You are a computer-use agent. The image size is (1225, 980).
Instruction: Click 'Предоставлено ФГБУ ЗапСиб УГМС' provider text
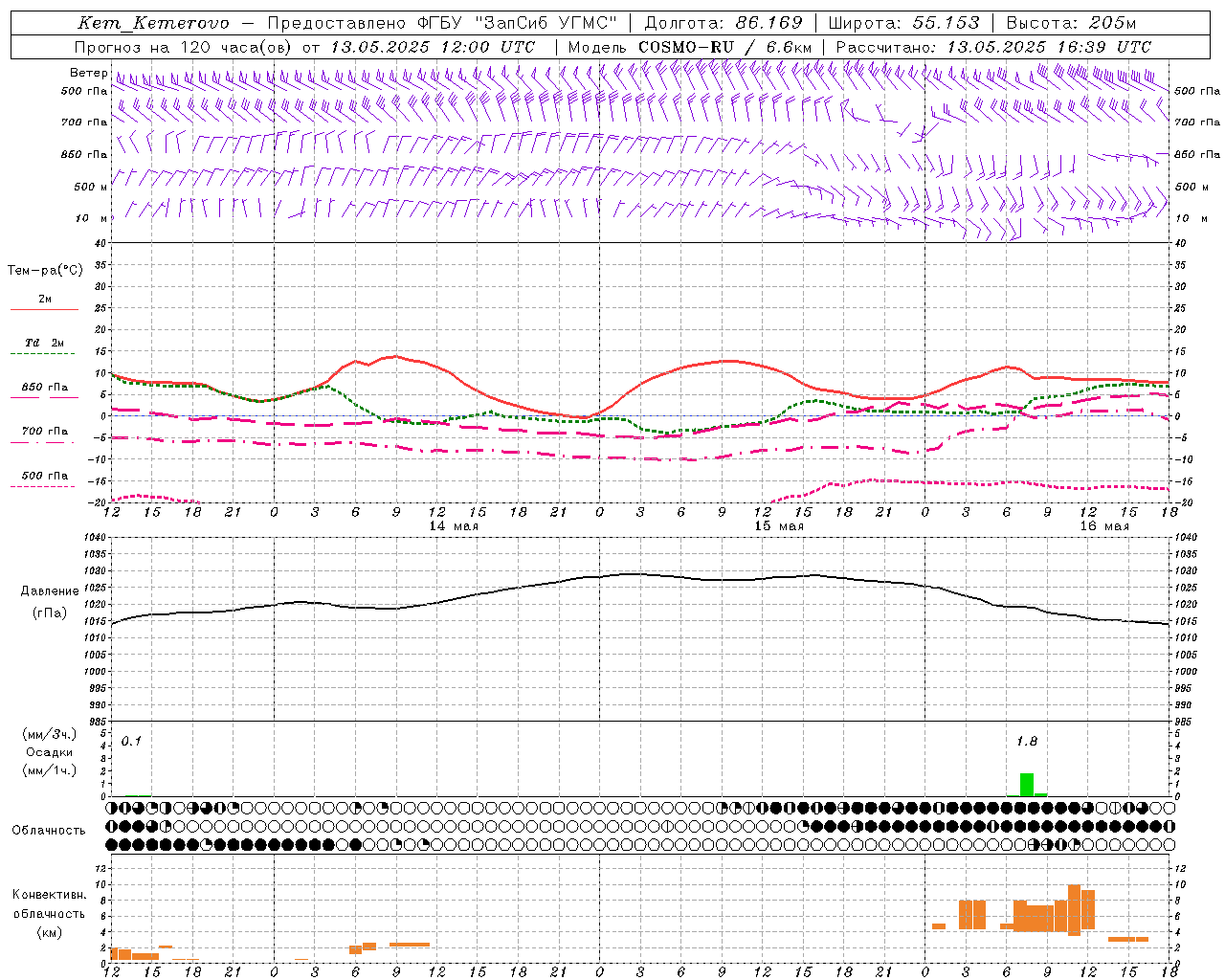[x=442, y=23]
